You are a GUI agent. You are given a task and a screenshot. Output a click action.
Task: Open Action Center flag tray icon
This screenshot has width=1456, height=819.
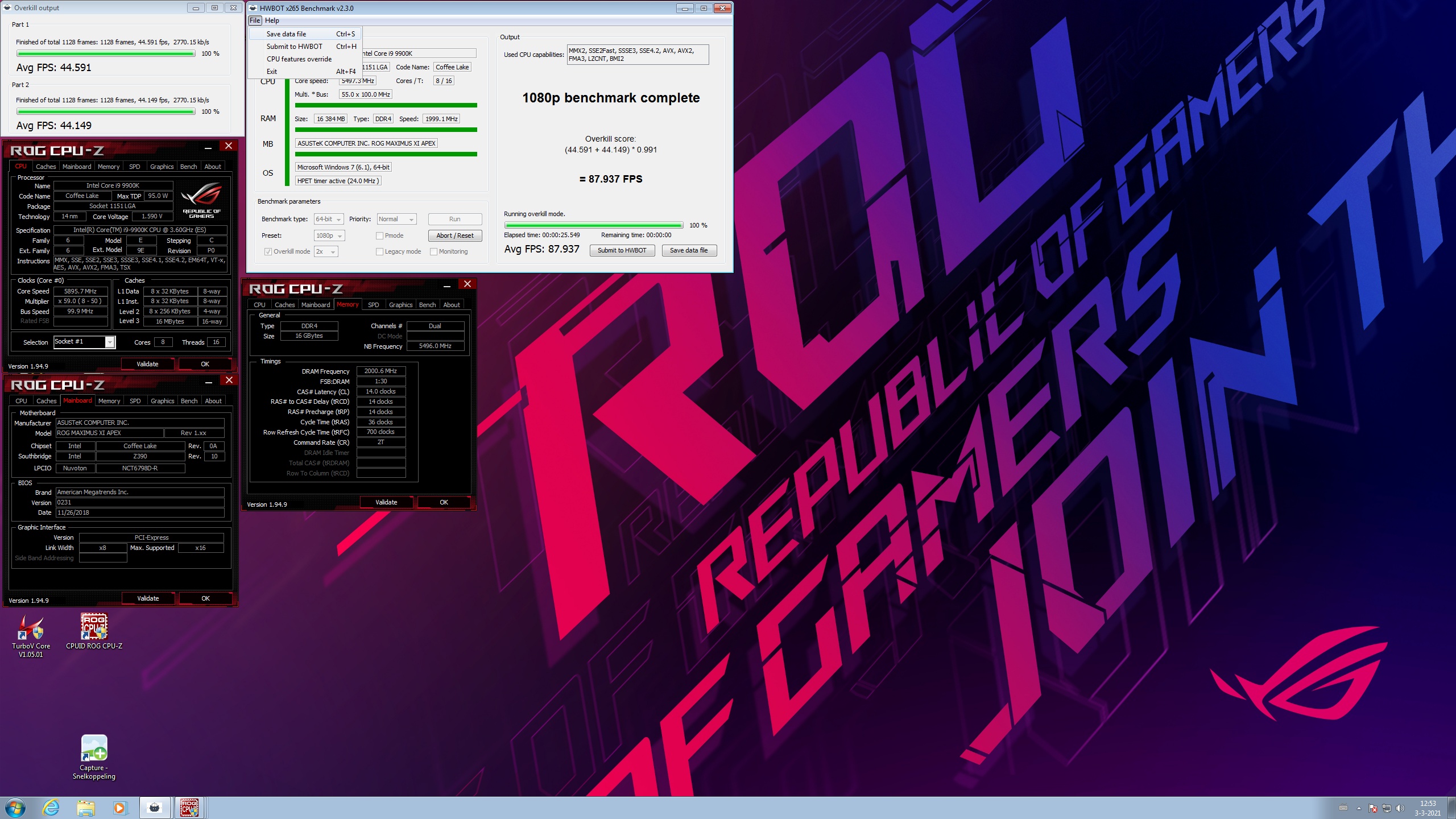point(1373,808)
